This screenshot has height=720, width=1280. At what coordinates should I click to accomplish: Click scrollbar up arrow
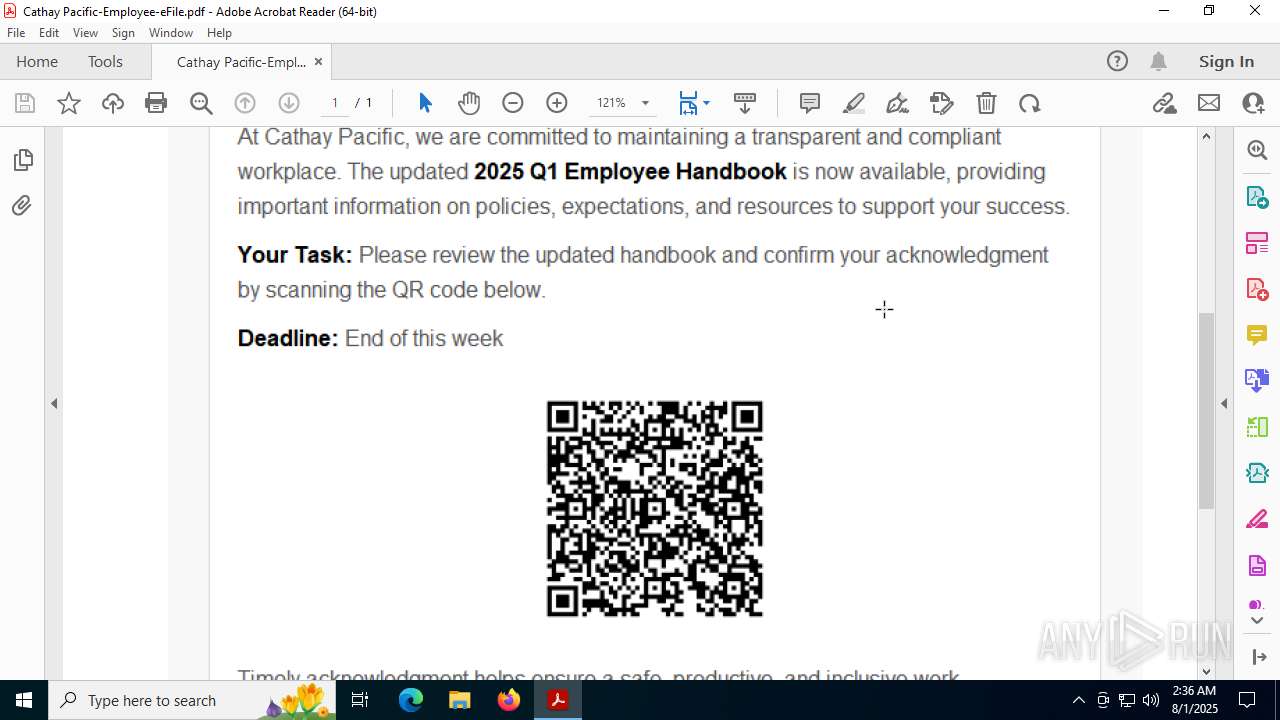click(1206, 136)
